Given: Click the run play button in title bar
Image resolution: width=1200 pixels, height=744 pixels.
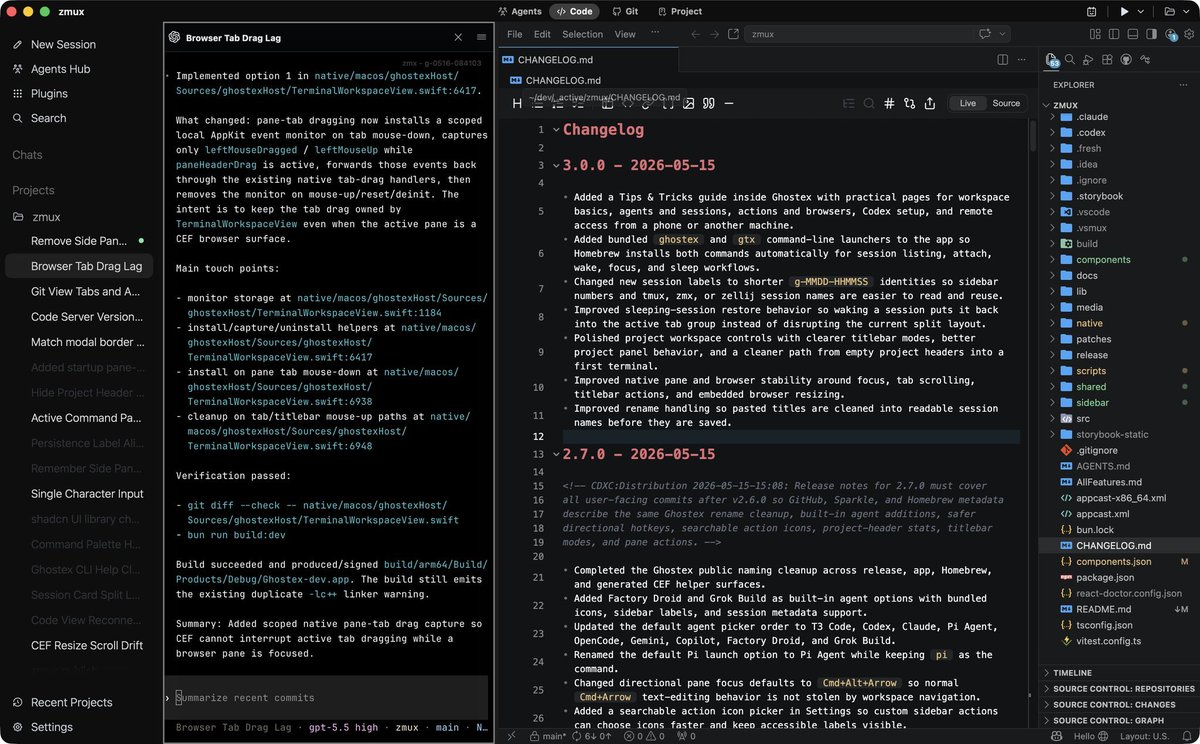Looking at the screenshot, I should [x=1125, y=11].
